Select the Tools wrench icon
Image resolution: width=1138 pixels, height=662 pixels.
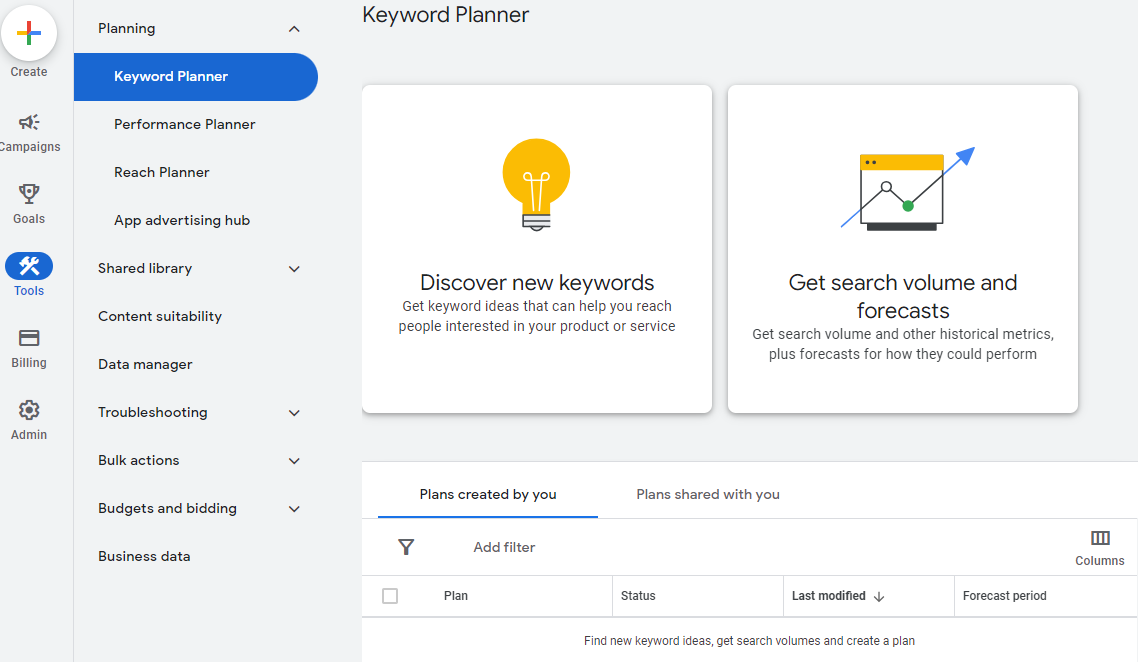(x=29, y=266)
